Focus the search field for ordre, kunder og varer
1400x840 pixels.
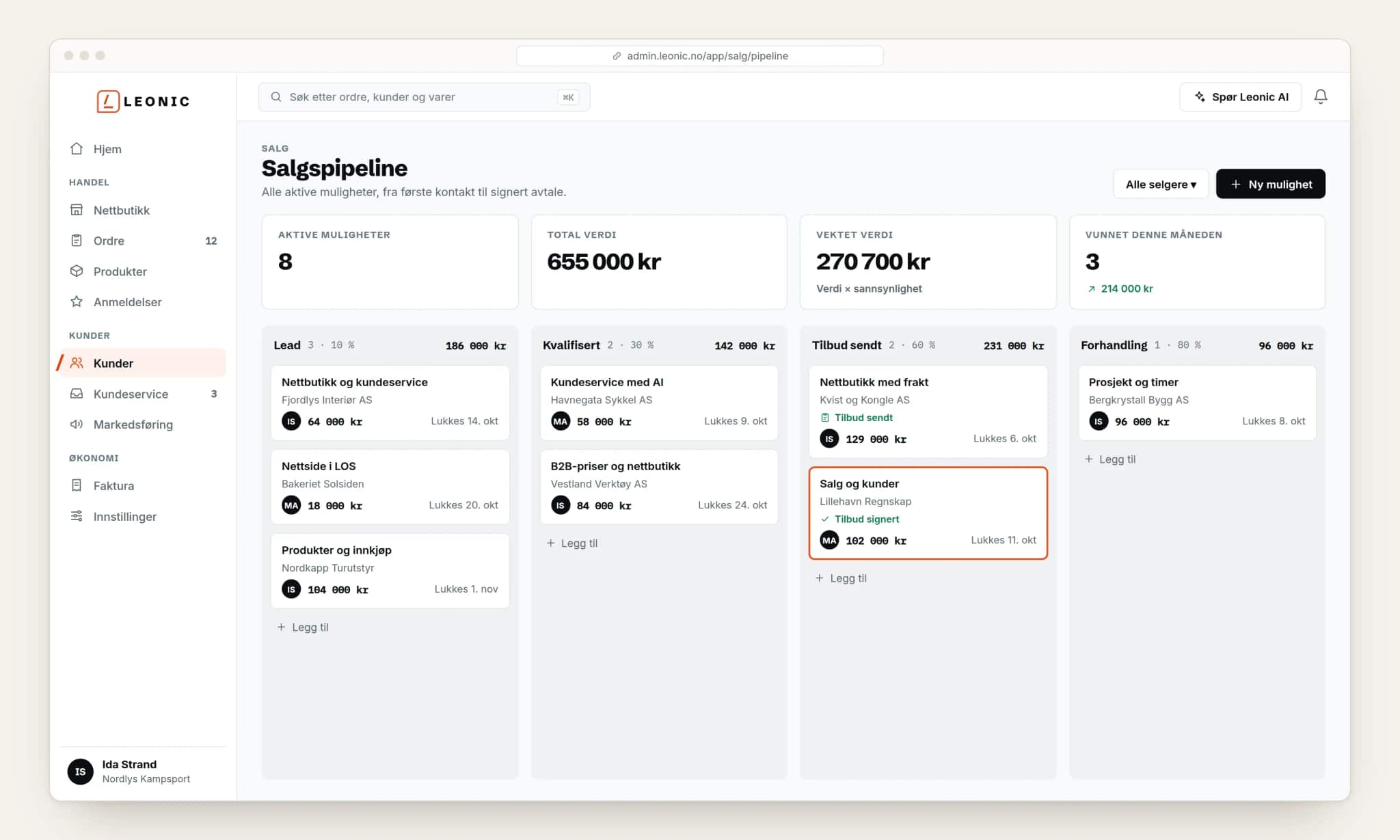pos(424,97)
